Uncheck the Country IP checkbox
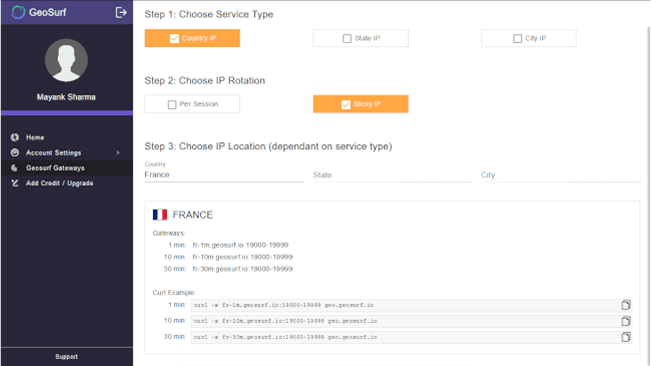Screen dimensions: 651x366 pos(174,38)
